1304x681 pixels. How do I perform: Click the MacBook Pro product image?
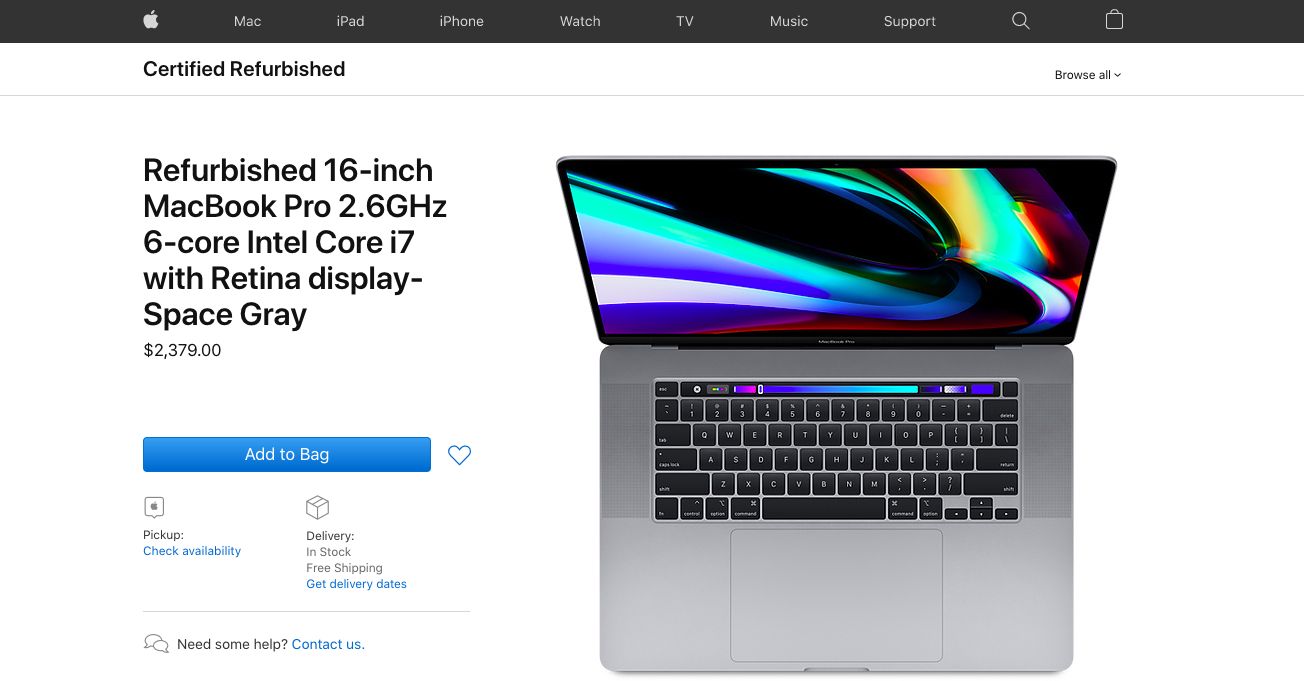click(x=836, y=415)
